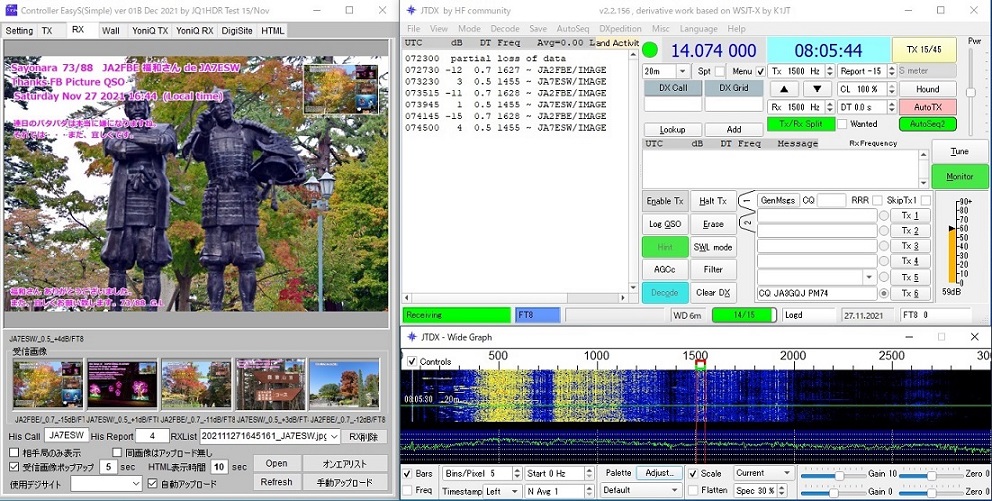Toggle the Menu checkbox in JTDX
This screenshot has width=992, height=501.
click(x=760, y=71)
